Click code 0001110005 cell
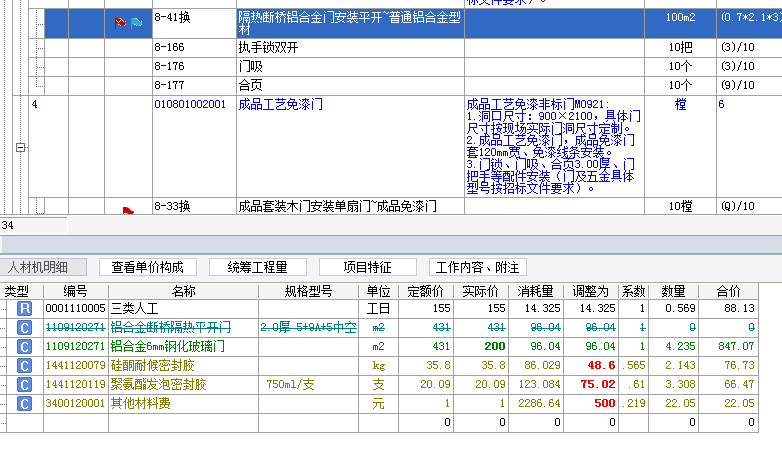The height and width of the screenshot is (455, 782). coord(76,309)
